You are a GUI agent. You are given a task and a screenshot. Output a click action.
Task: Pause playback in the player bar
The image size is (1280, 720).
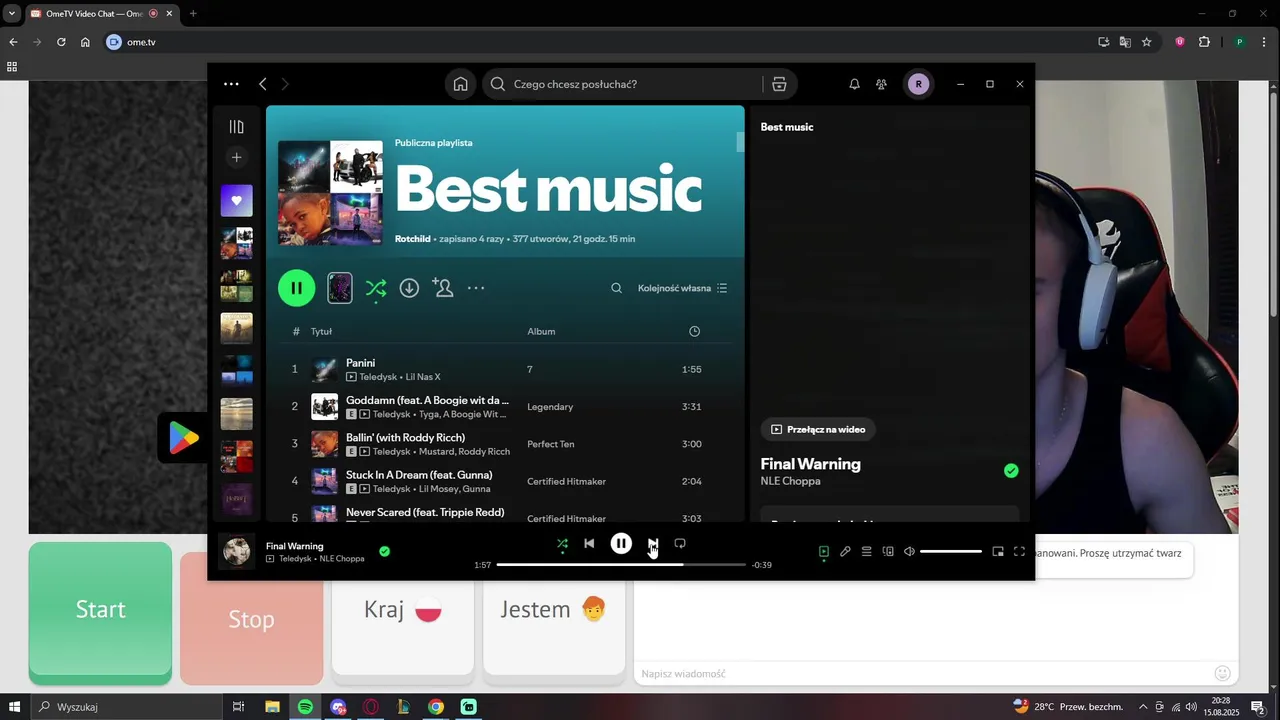tap(621, 544)
